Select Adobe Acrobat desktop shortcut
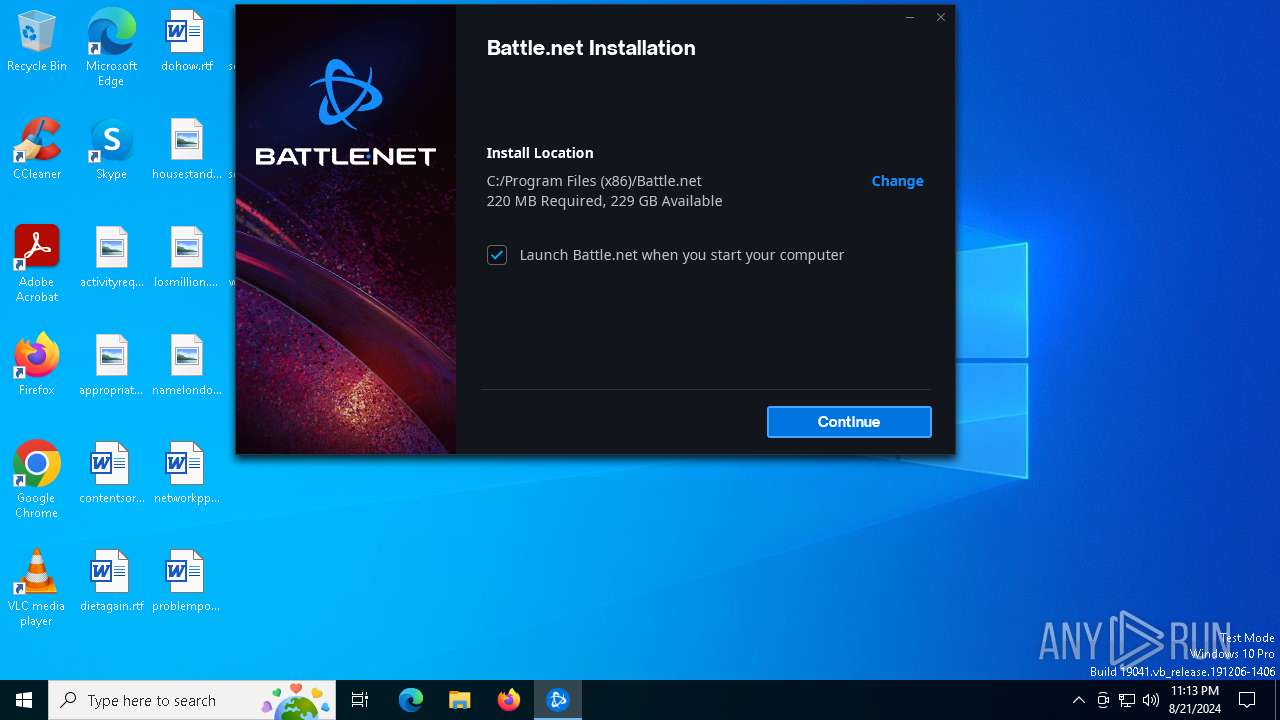 click(x=37, y=264)
